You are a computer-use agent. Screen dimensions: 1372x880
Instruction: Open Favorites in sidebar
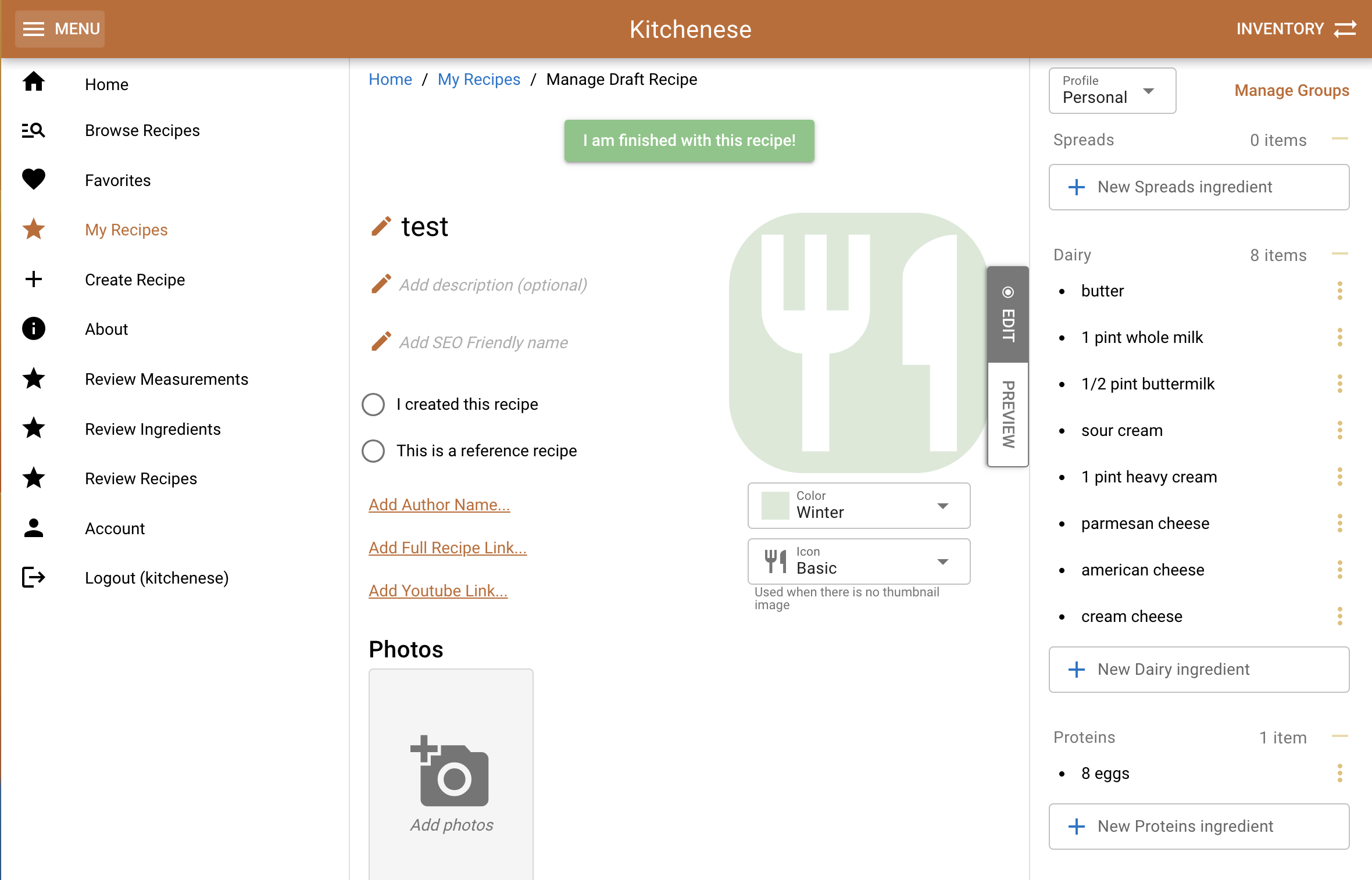point(117,180)
